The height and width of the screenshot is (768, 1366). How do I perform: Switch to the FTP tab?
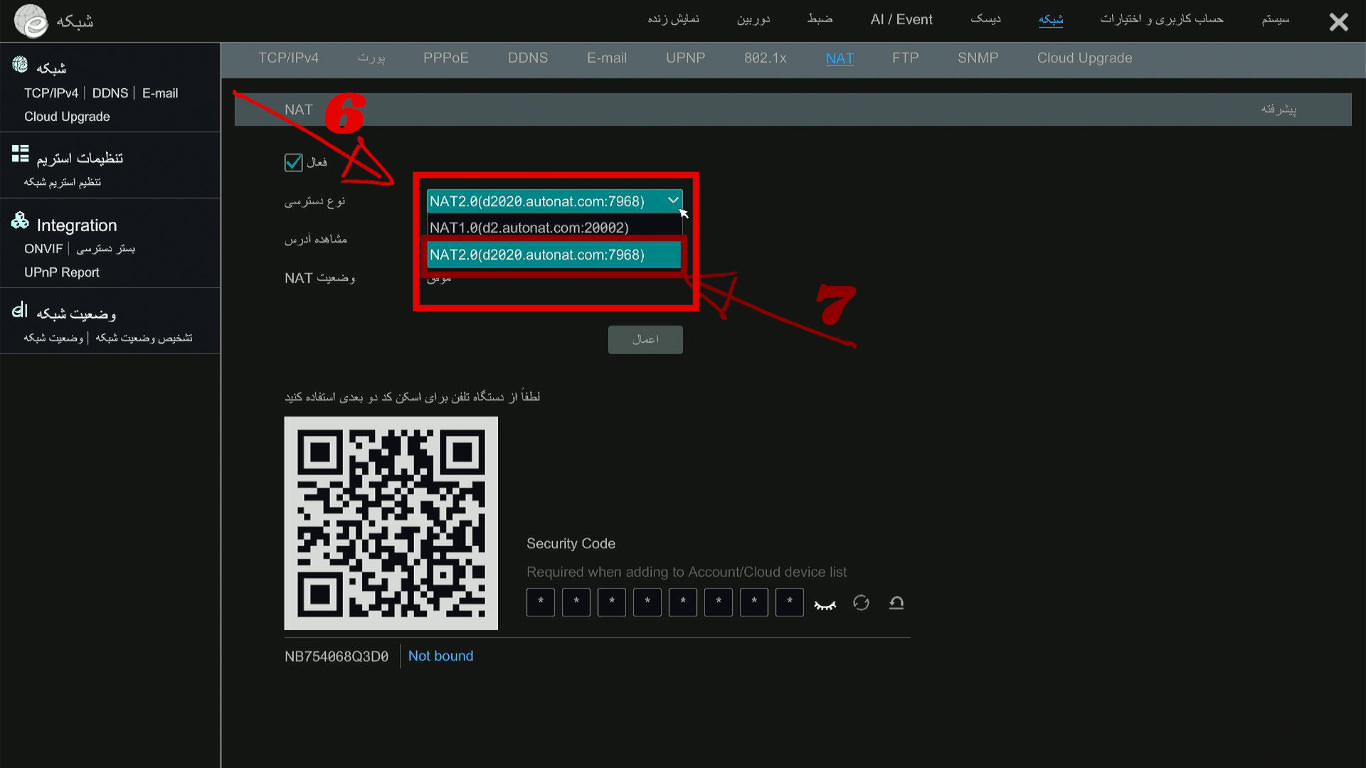point(905,58)
